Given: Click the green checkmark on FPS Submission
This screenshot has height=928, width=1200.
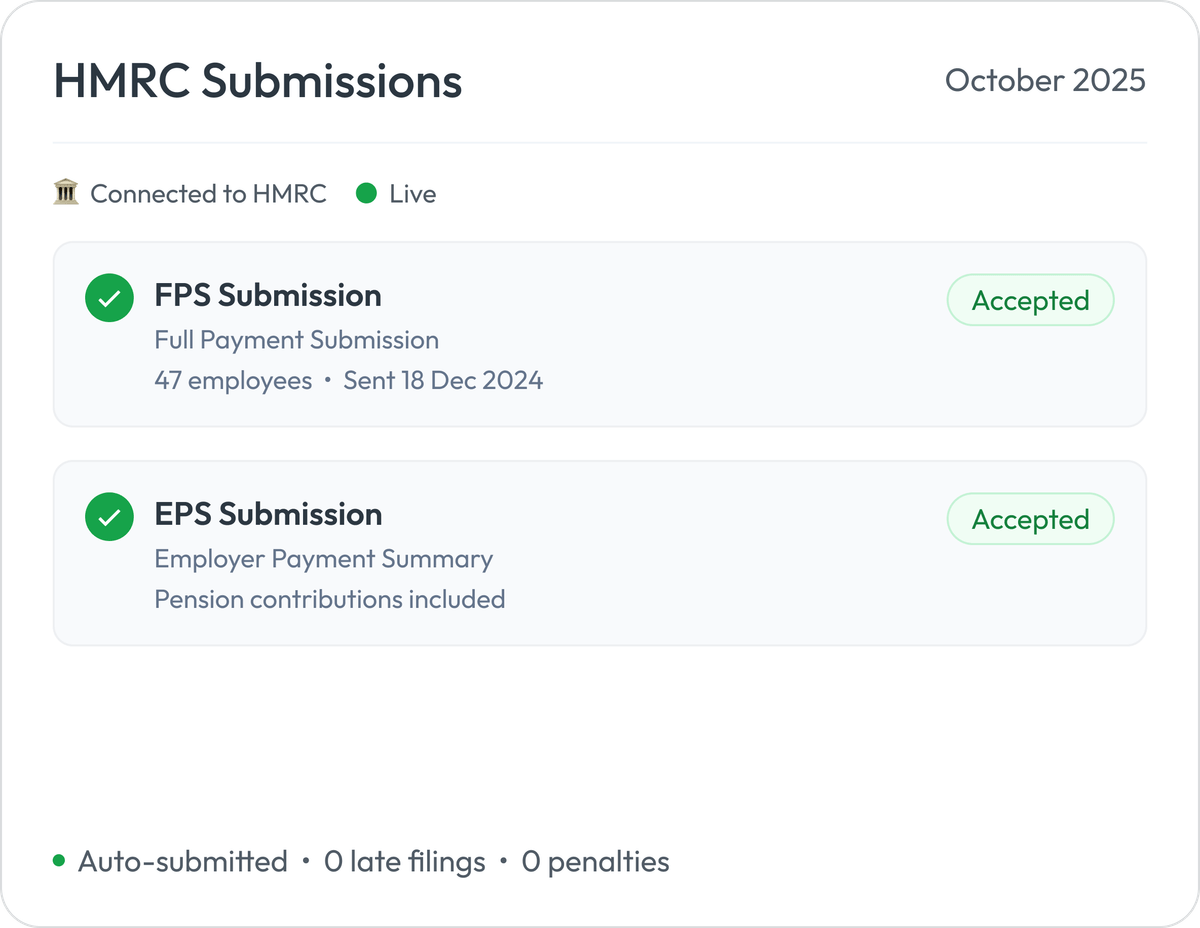Looking at the screenshot, I should [x=110, y=298].
